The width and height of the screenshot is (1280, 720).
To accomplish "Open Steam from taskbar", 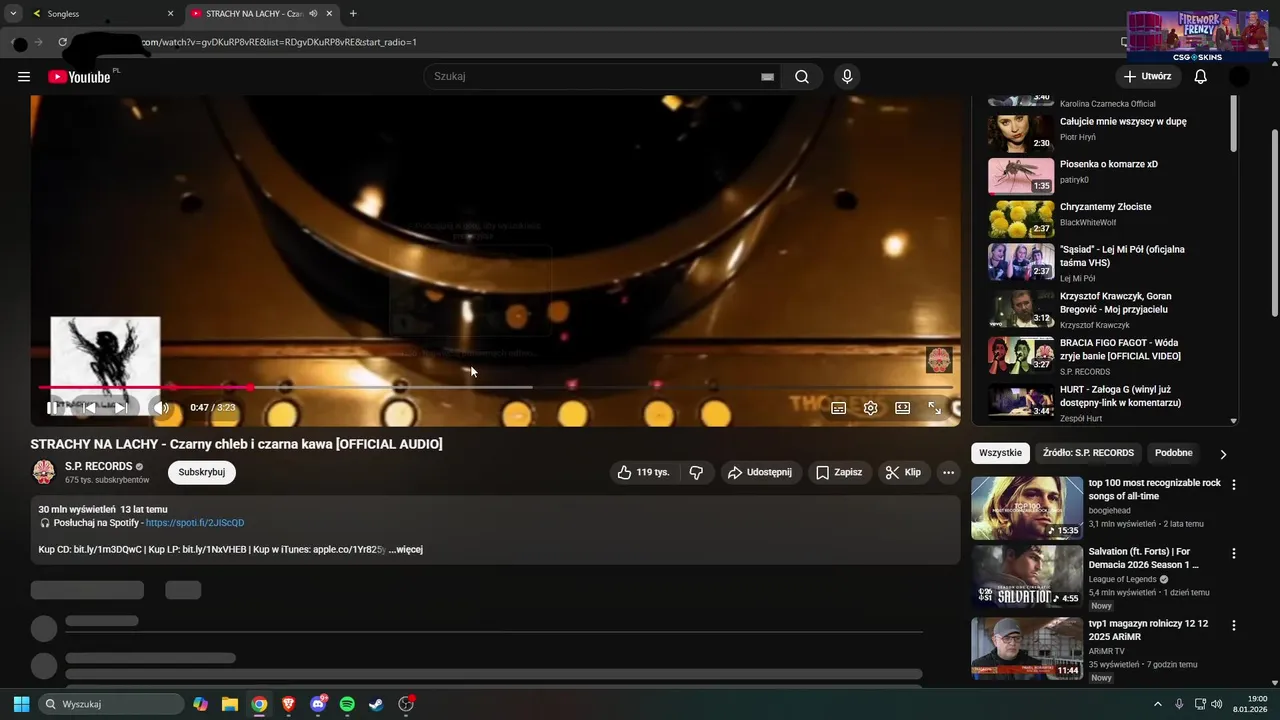I will (376, 704).
